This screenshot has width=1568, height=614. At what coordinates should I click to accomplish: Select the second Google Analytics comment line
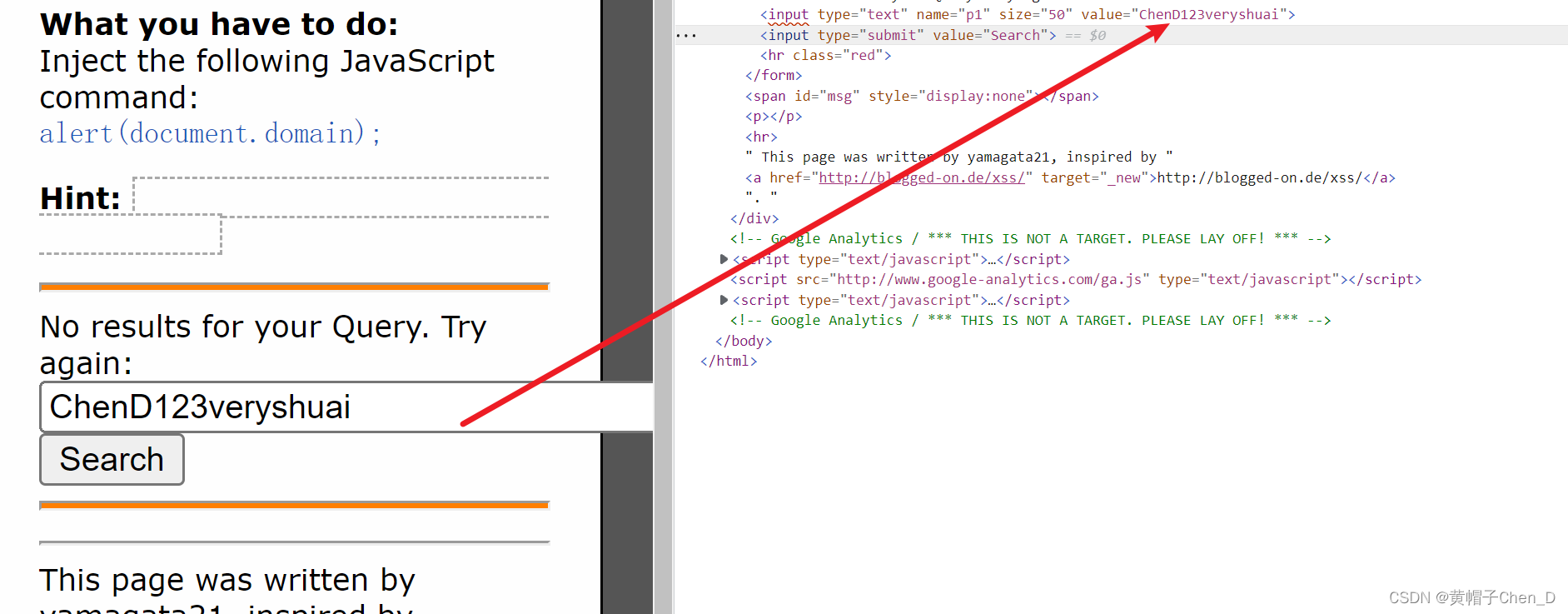pyautogui.click(x=1030, y=320)
